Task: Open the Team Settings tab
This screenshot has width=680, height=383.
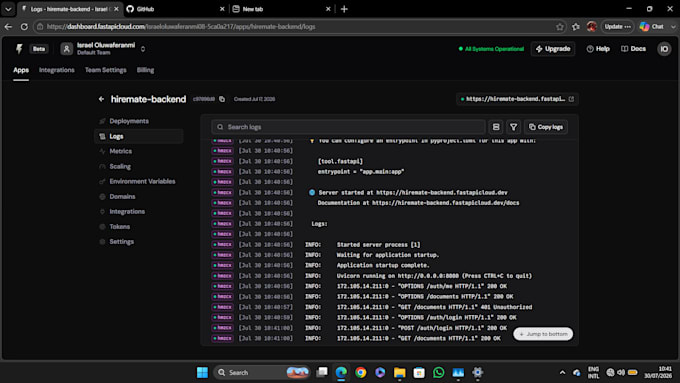Action: tap(105, 70)
